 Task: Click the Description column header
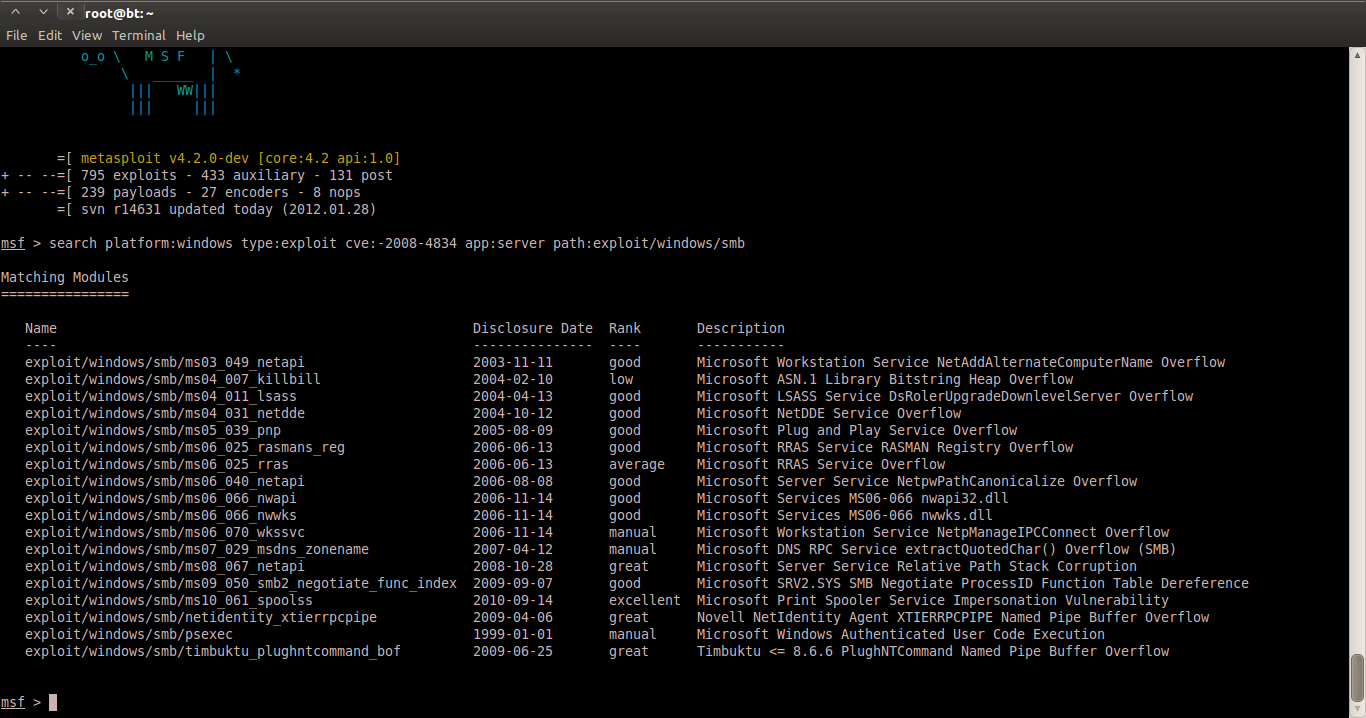point(741,328)
